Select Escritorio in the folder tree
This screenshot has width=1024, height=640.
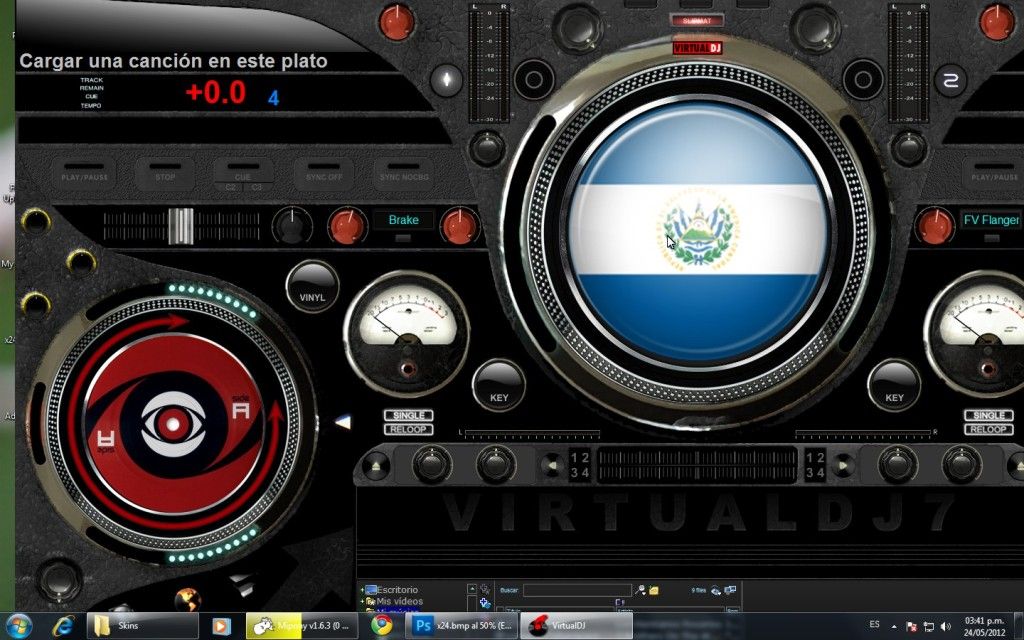(x=397, y=590)
